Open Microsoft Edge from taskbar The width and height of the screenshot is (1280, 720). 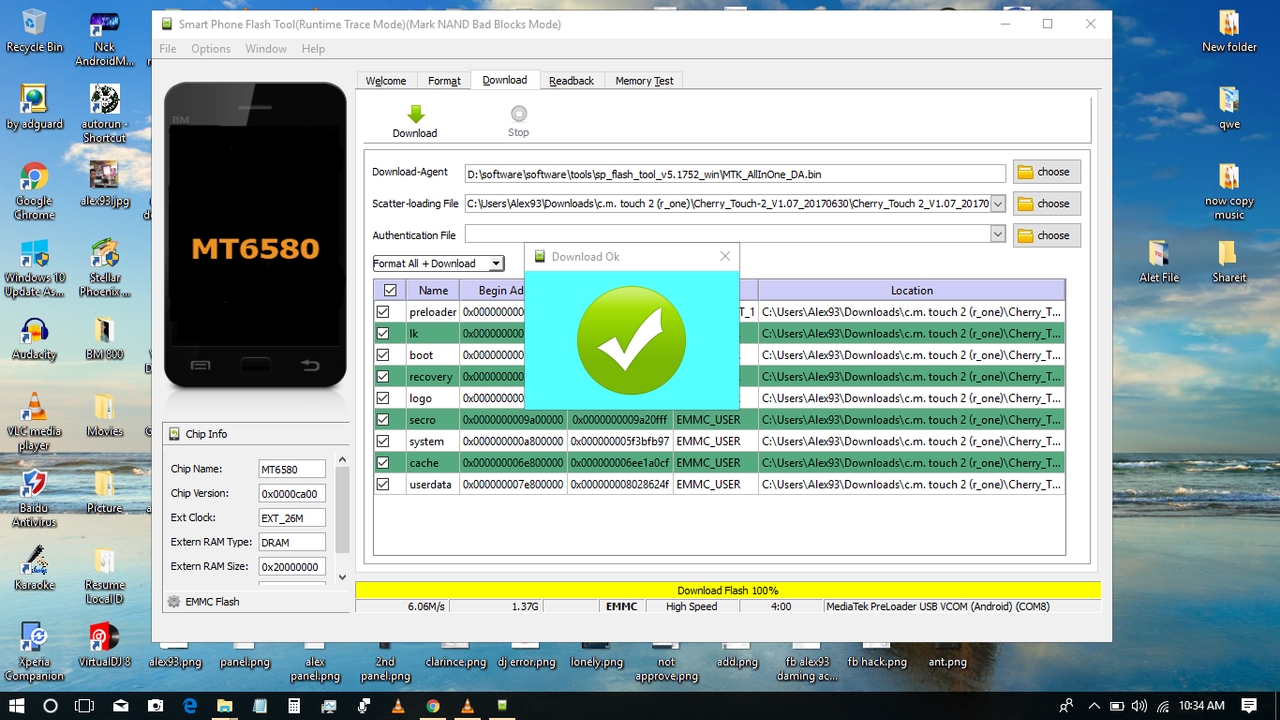point(190,705)
